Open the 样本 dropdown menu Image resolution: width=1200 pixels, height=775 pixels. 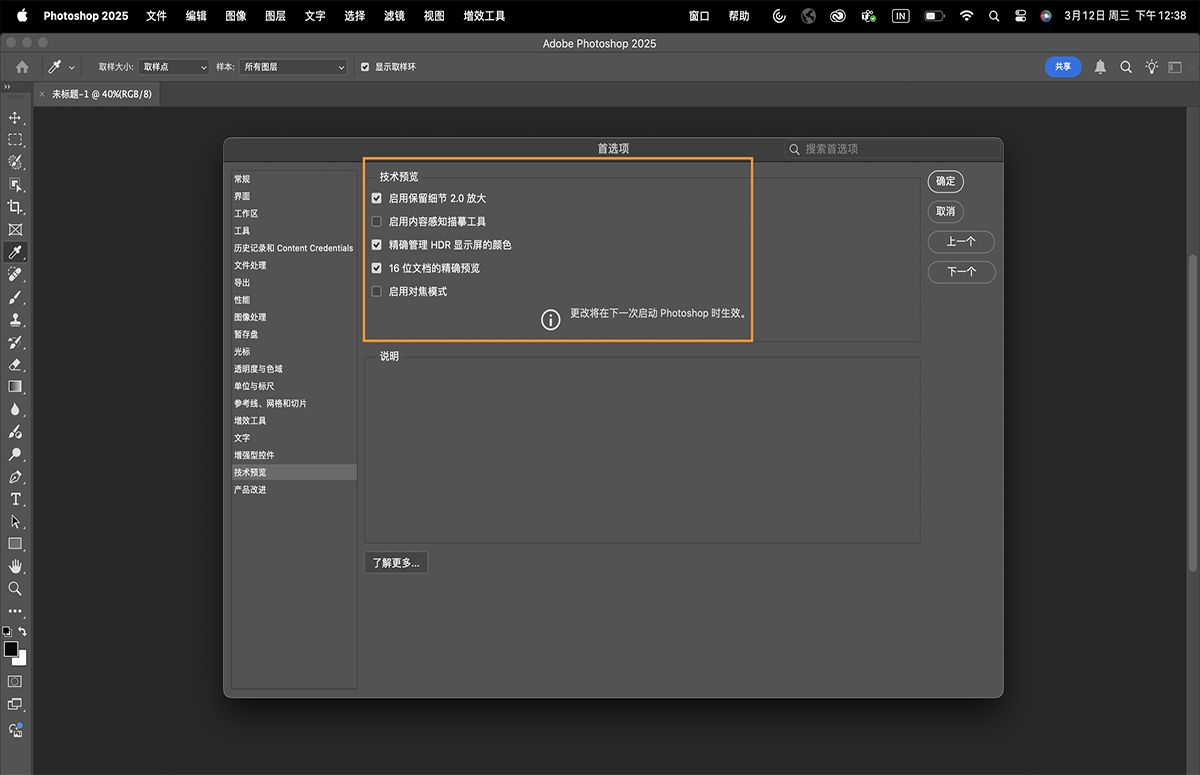[291, 66]
